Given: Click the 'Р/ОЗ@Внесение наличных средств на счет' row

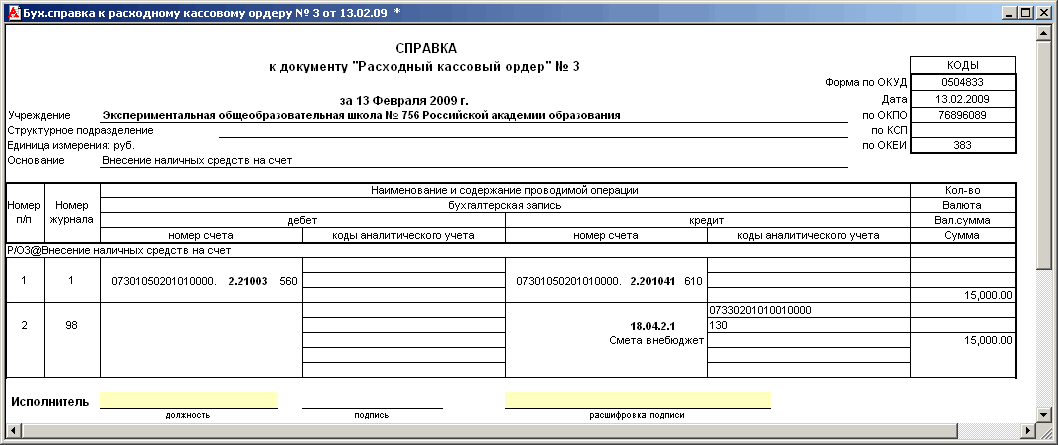Looking at the screenshot, I should tap(458, 250).
